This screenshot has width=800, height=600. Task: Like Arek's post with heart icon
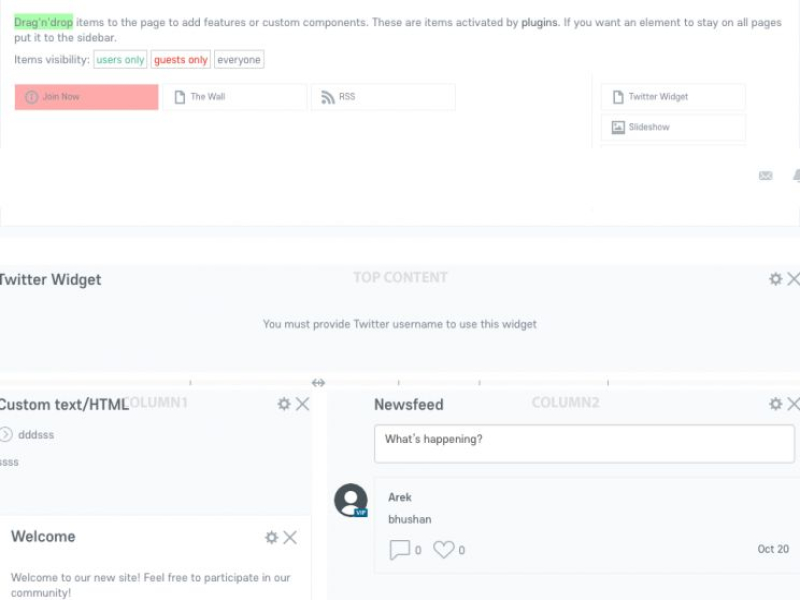click(x=443, y=549)
